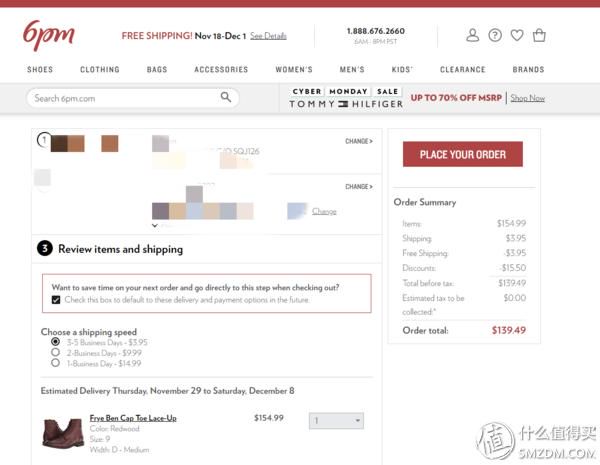Click the search magnifier icon

(x=226, y=97)
